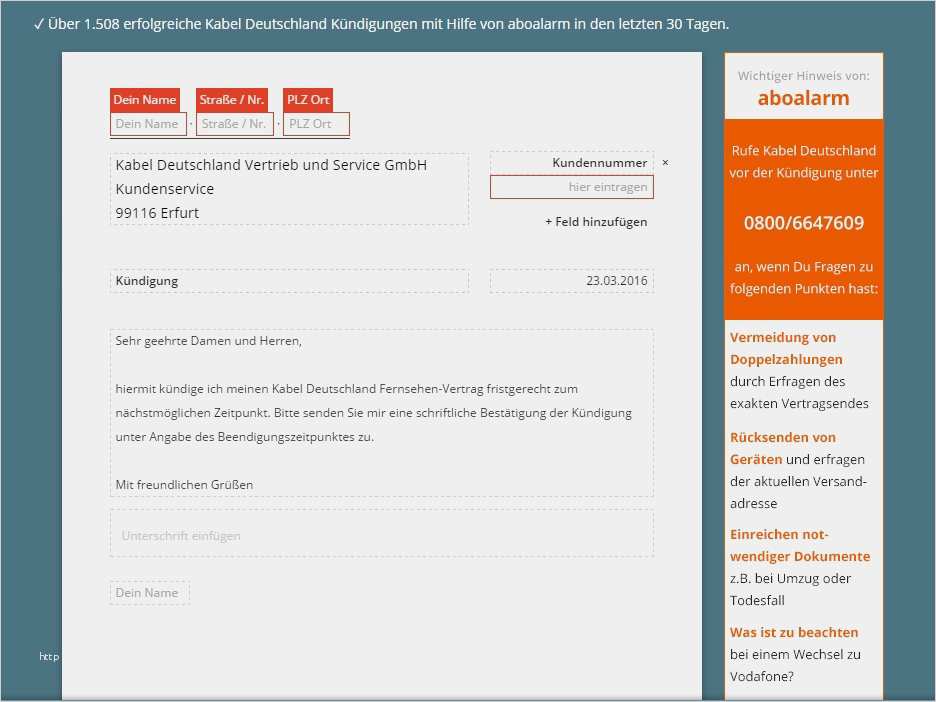Open 'Was ist zu beachten' hint
Viewport: 936px width, 702px height.
(x=794, y=632)
